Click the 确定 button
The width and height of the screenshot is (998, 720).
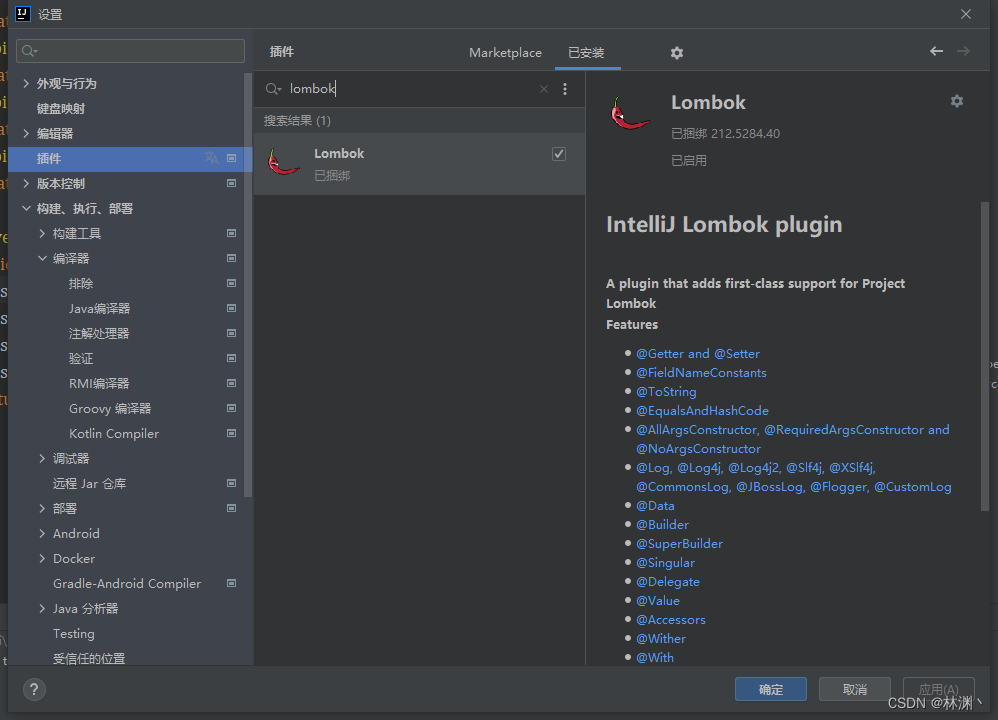(771, 689)
